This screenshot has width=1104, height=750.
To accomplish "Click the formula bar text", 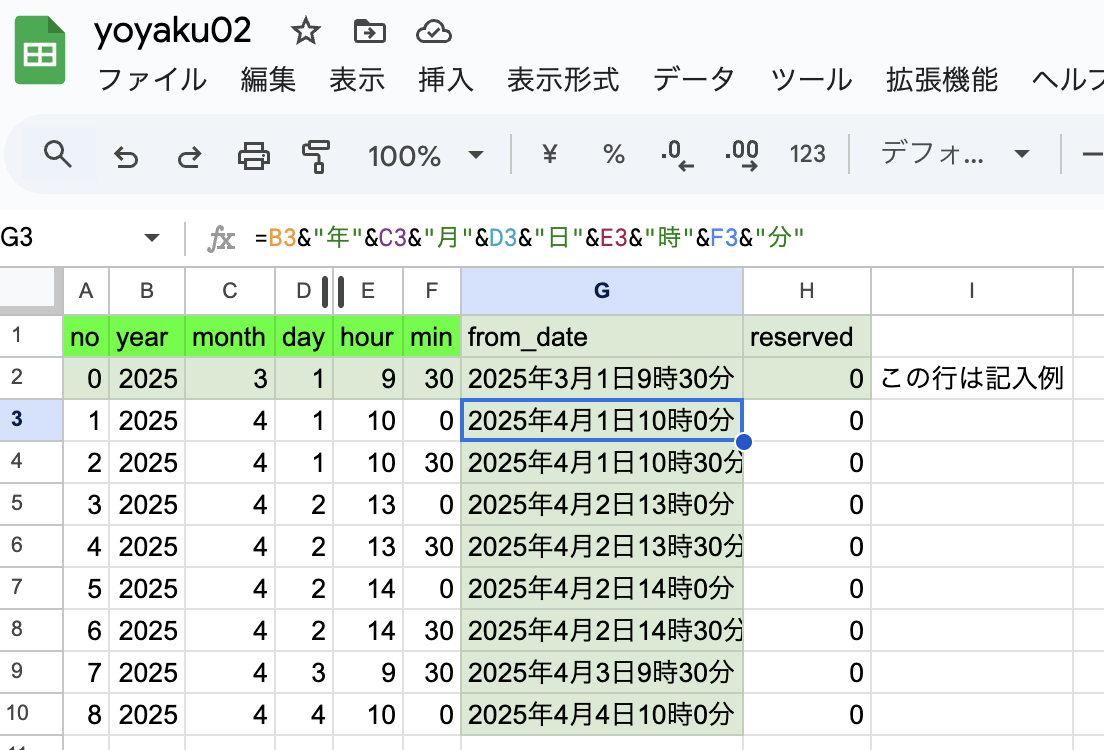I will point(529,238).
